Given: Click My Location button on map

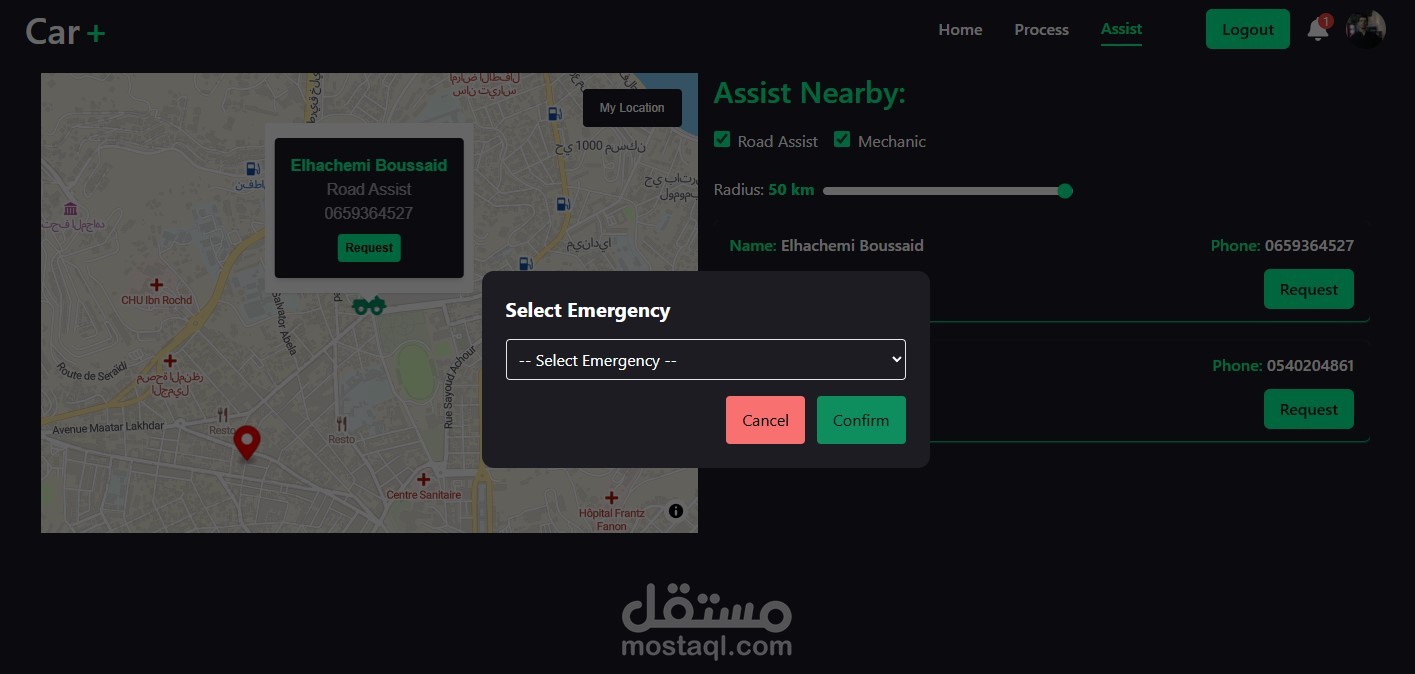Looking at the screenshot, I should [632, 108].
